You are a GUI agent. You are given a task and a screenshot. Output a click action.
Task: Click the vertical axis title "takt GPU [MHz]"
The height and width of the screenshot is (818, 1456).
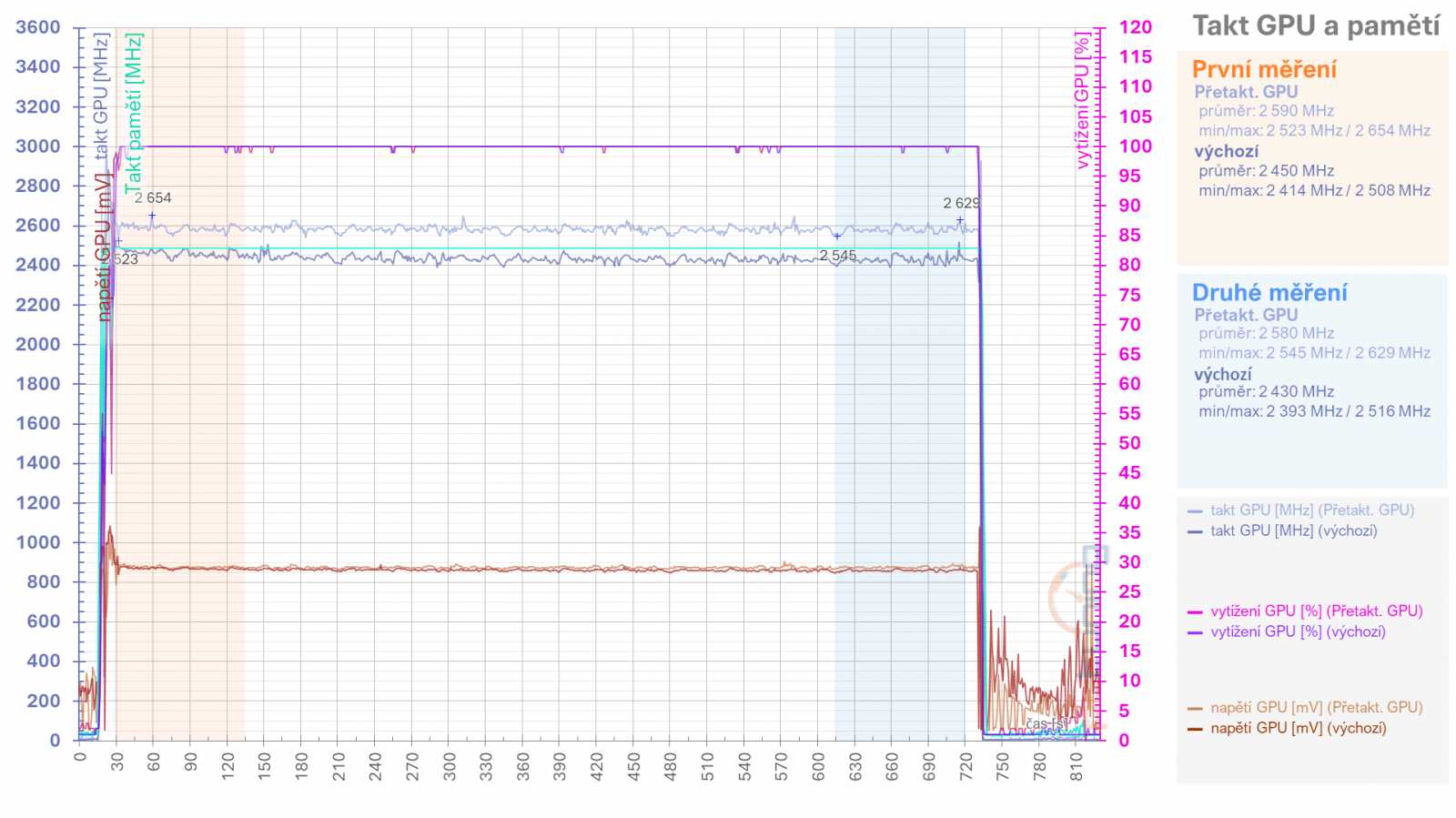[101, 96]
